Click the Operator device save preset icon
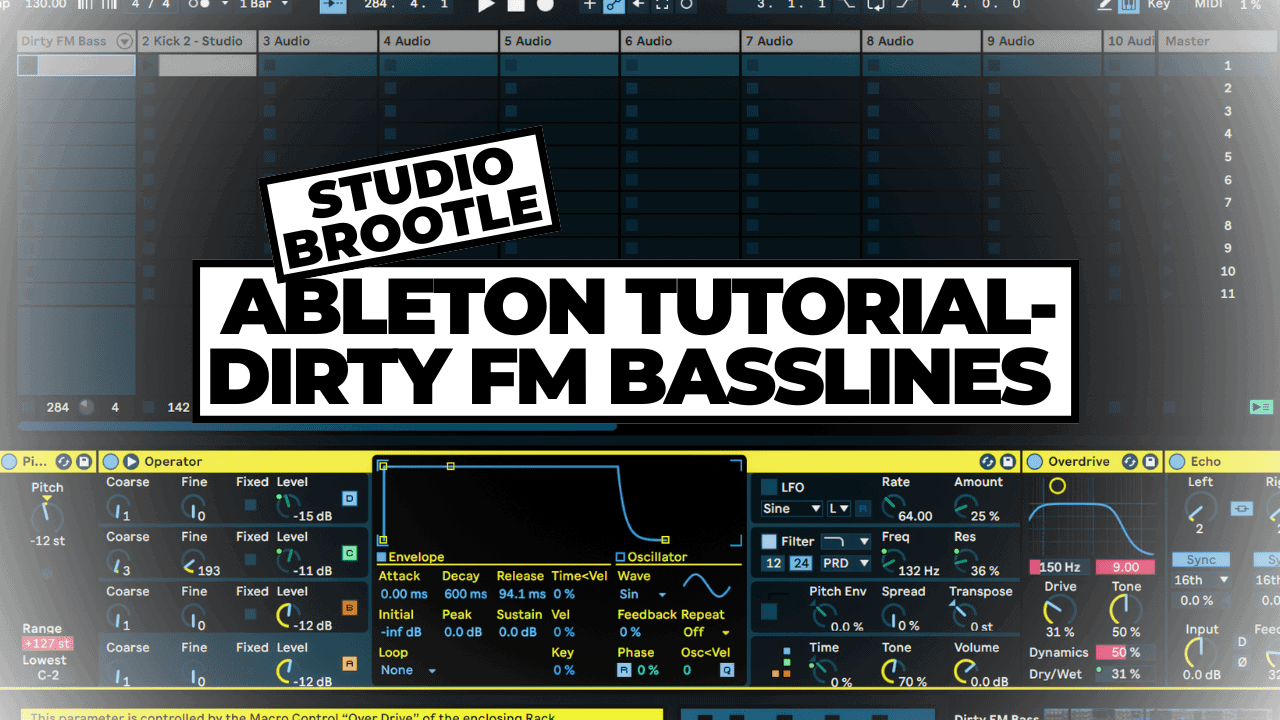The height and width of the screenshot is (720, 1280). point(1008,461)
